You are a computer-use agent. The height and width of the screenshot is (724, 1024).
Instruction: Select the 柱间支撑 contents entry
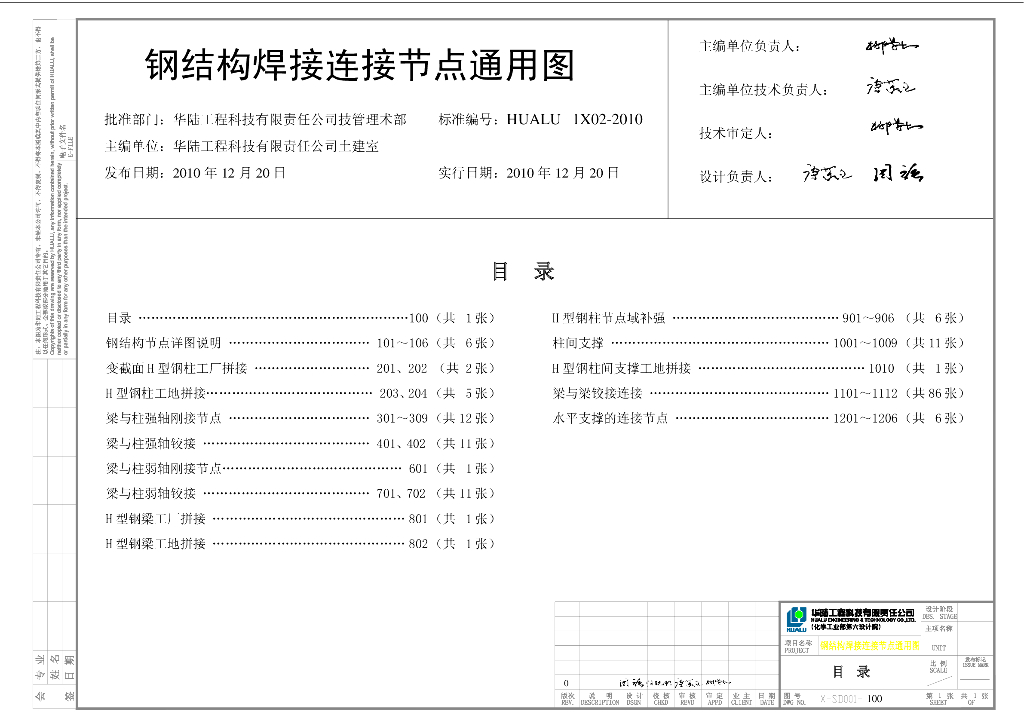coord(578,343)
